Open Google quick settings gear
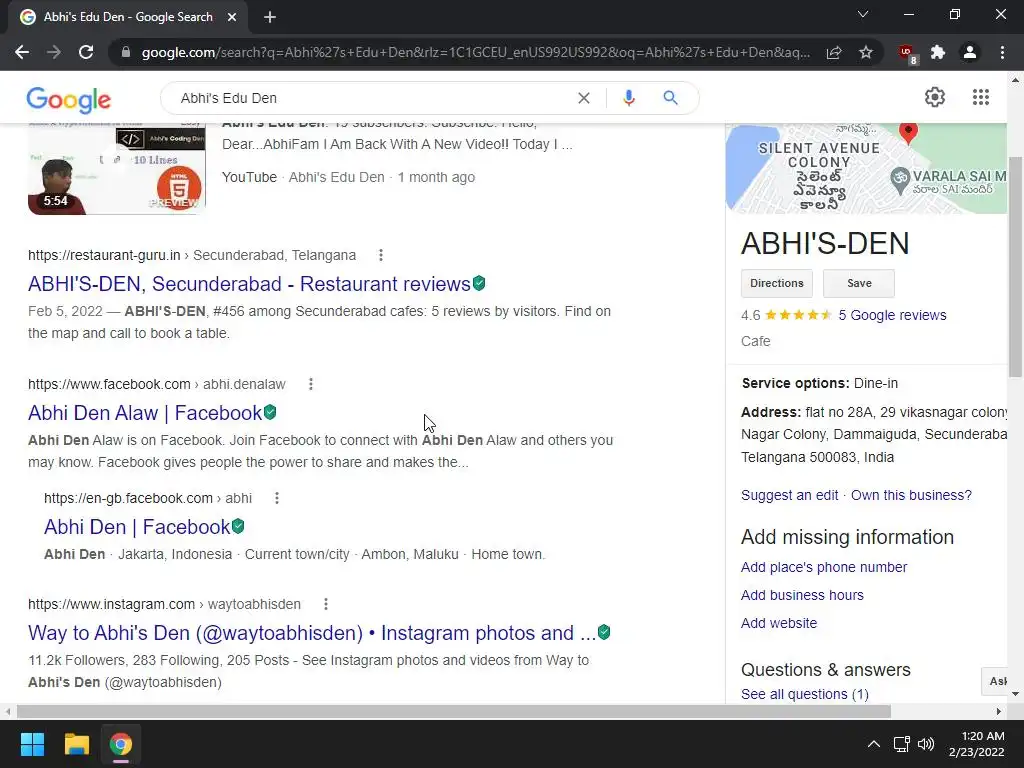 (935, 97)
